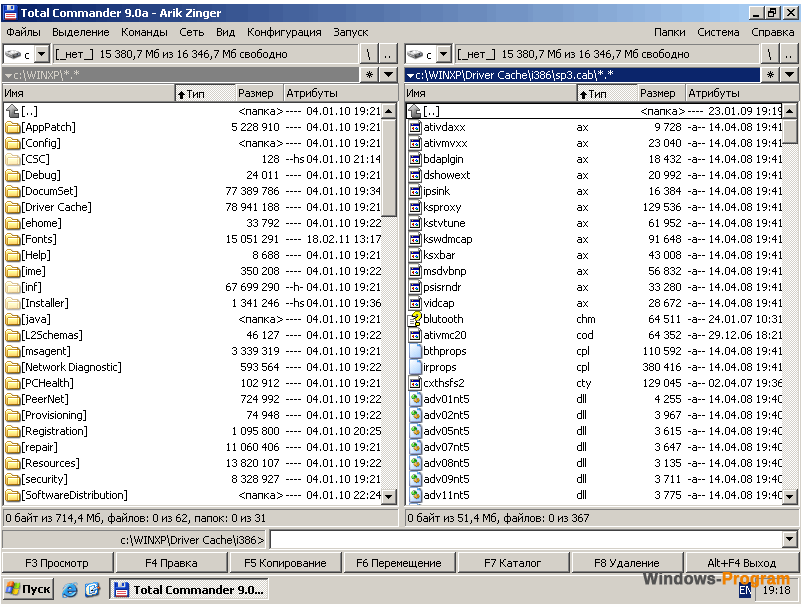Select the Fonts folder icon
Image resolution: width=802 pixels, height=607 pixels.
(x=13, y=239)
